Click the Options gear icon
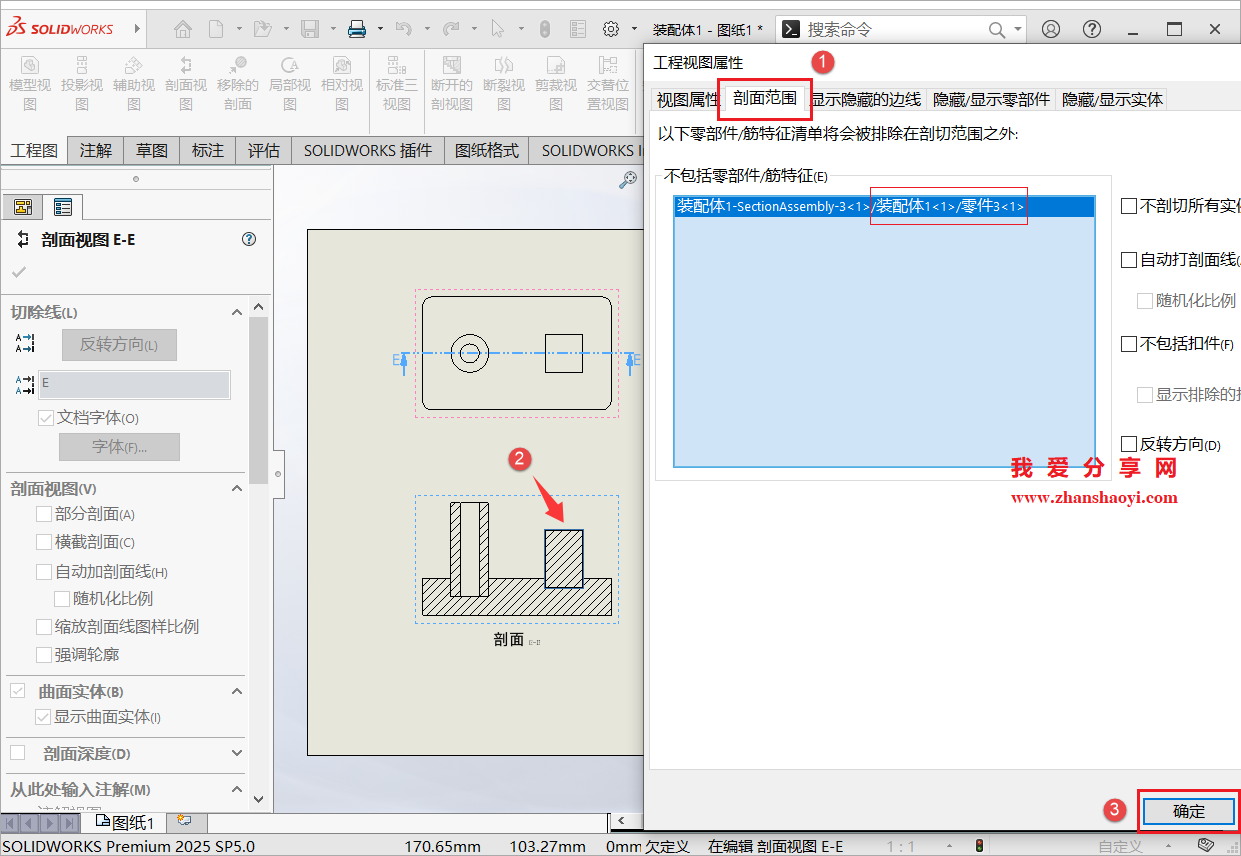 click(x=610, y=29)
